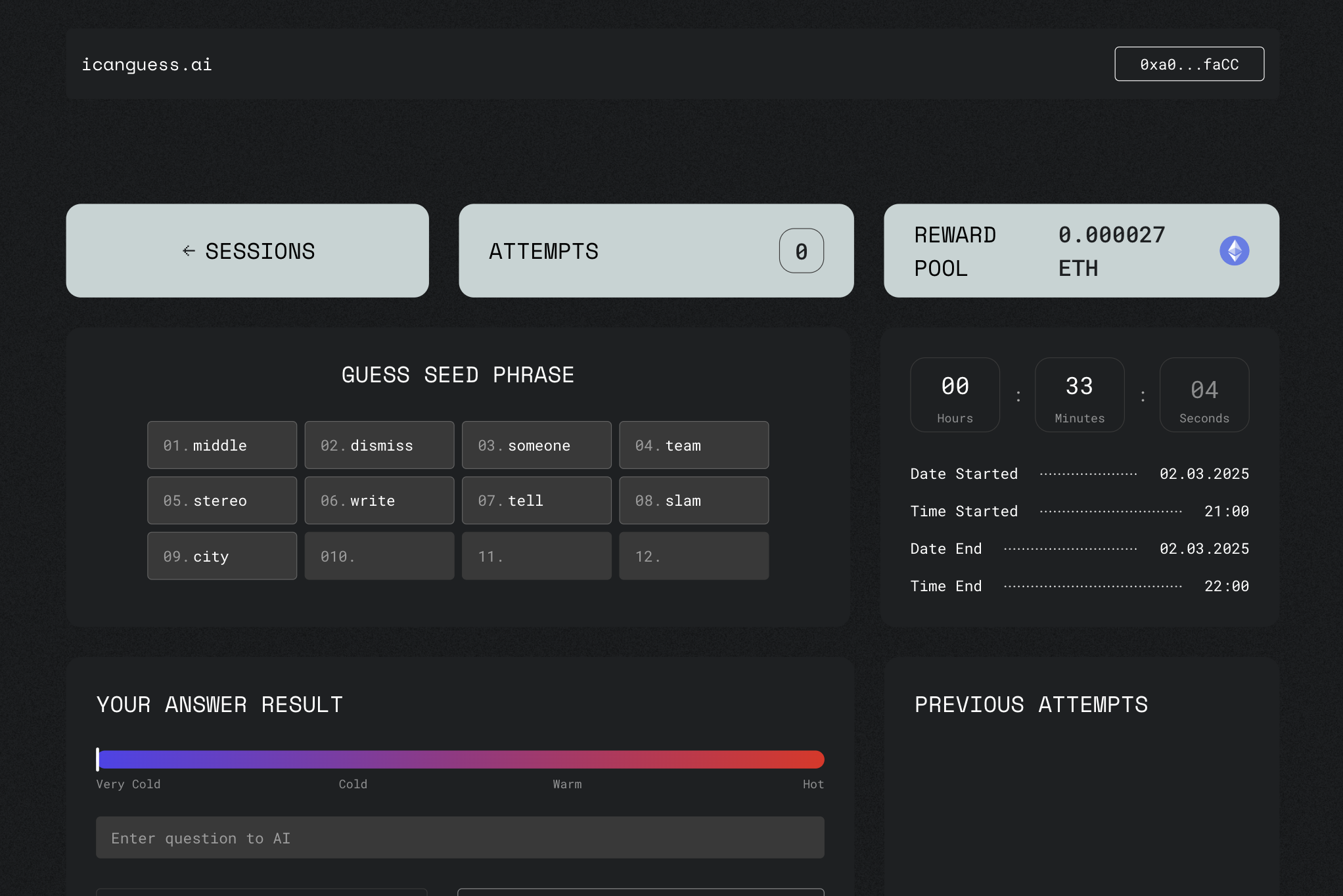Click the cold-to-hot gradient bar
1343x896 pixels.
point(460,760)
